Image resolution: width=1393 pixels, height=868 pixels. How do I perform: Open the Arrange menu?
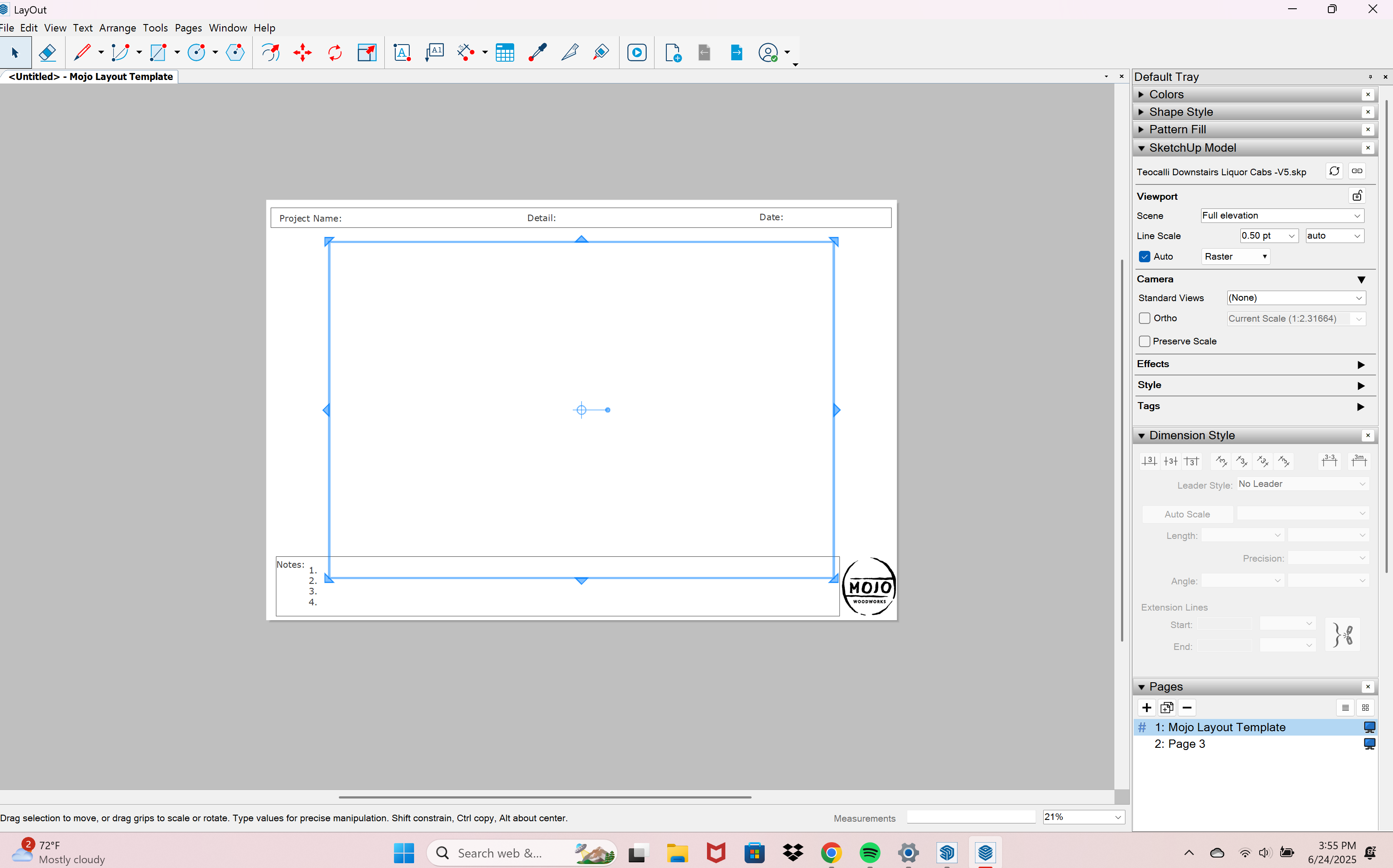click(x=118, y=28)
